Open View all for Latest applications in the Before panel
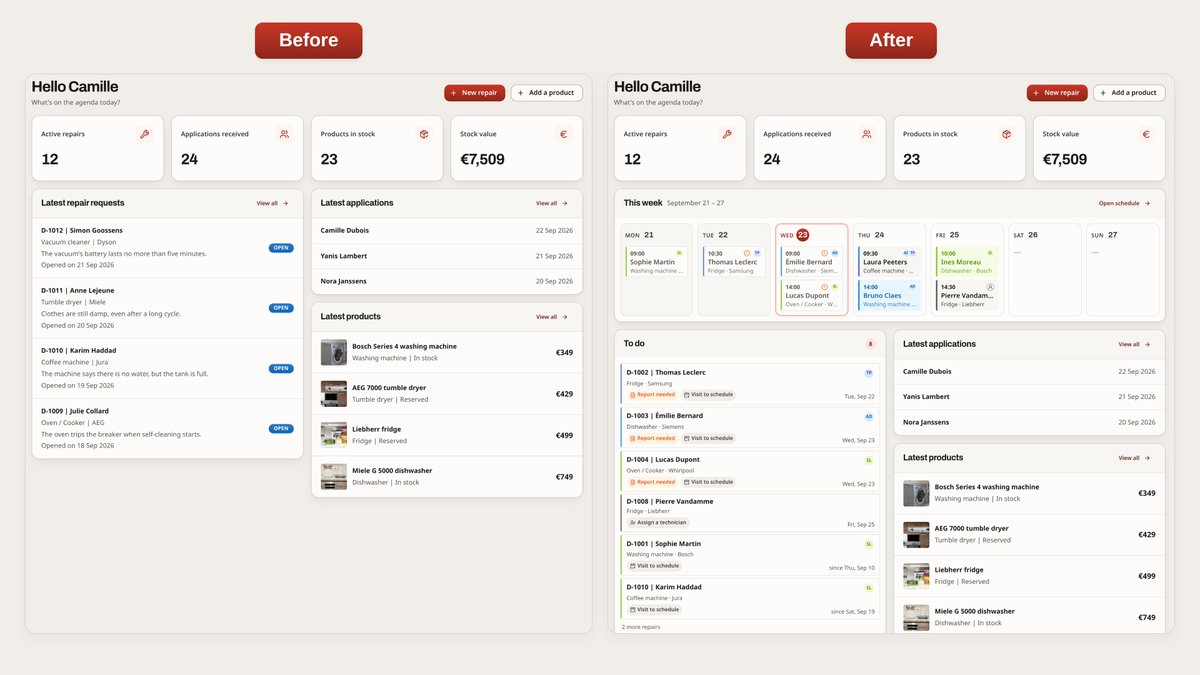This screenshot has width=1200, height=675. coord(552,203)
